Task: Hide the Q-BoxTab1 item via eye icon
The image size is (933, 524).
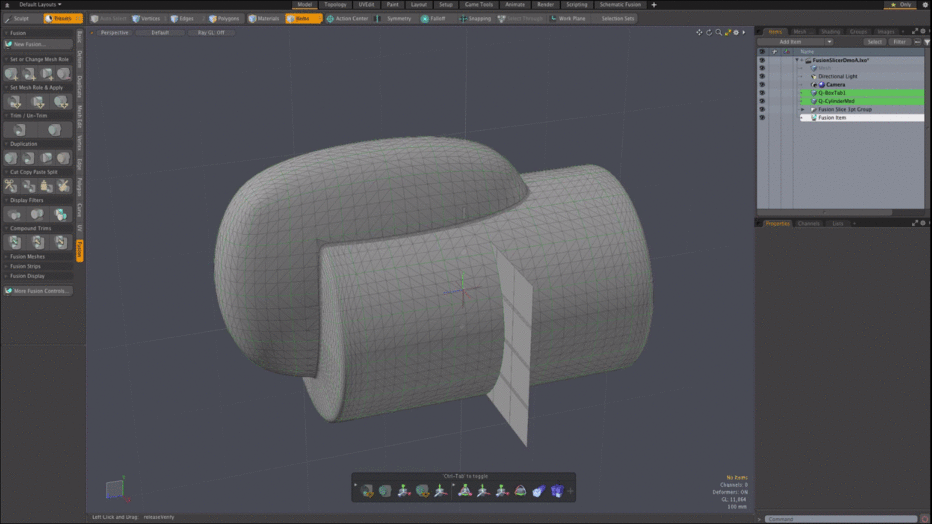Action: tap(762, 93)
